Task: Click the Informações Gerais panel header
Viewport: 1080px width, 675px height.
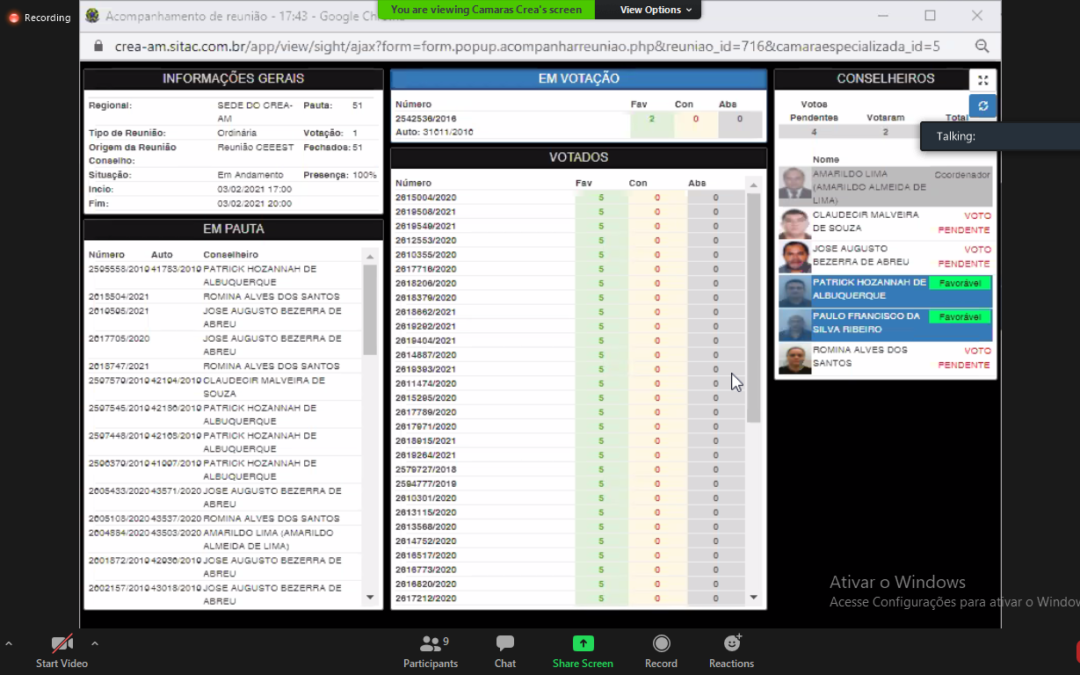Action: (x=233, y=79)
